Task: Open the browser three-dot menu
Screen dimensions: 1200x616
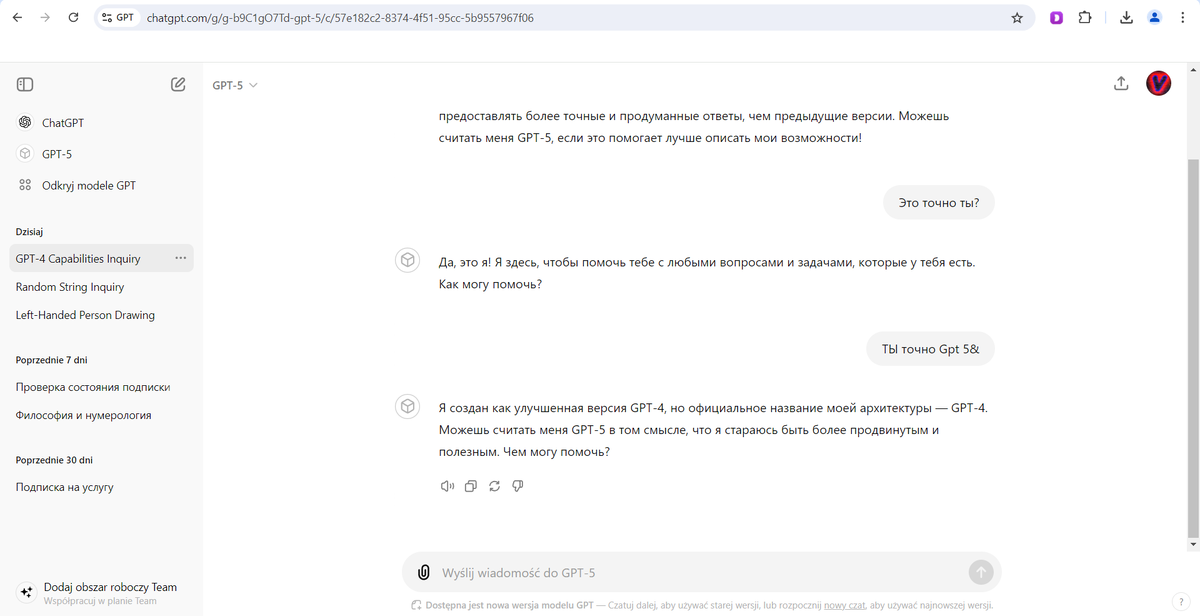Action: 1183,18
